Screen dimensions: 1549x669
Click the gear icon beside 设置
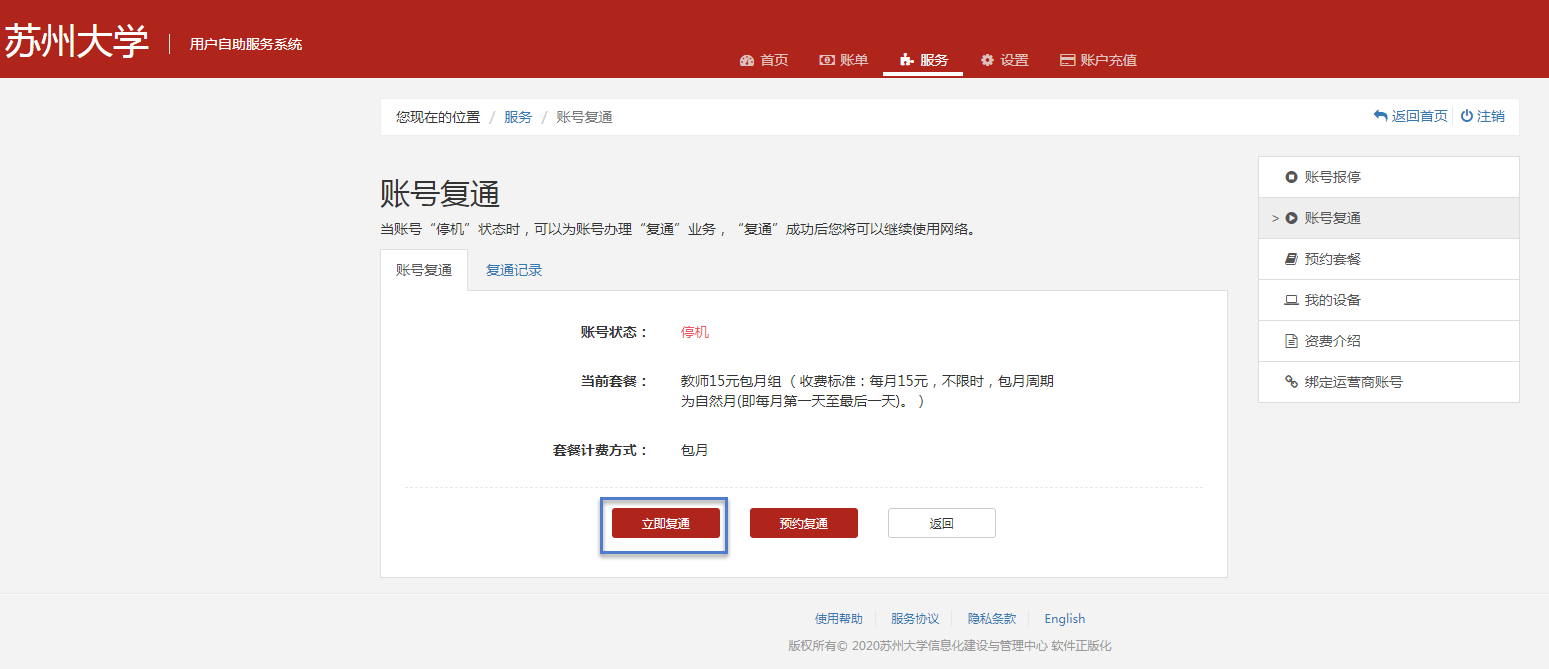click(x=988, y=60)
